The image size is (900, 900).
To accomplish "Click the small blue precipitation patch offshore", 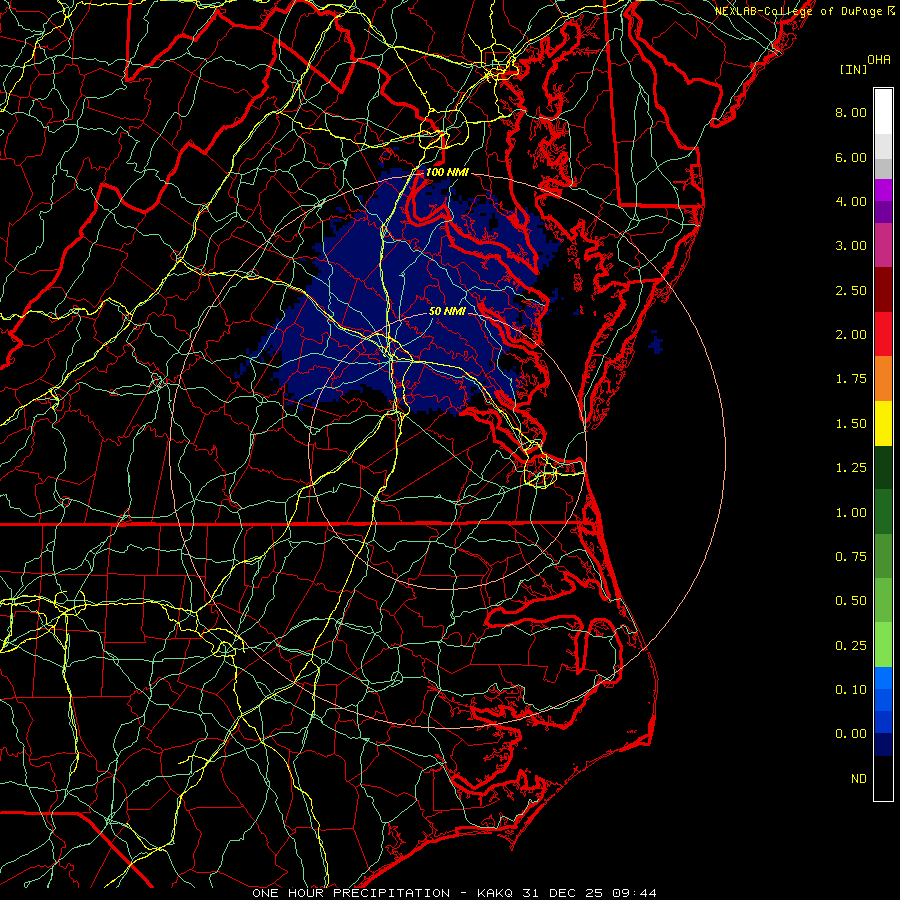I will (655, 344).
